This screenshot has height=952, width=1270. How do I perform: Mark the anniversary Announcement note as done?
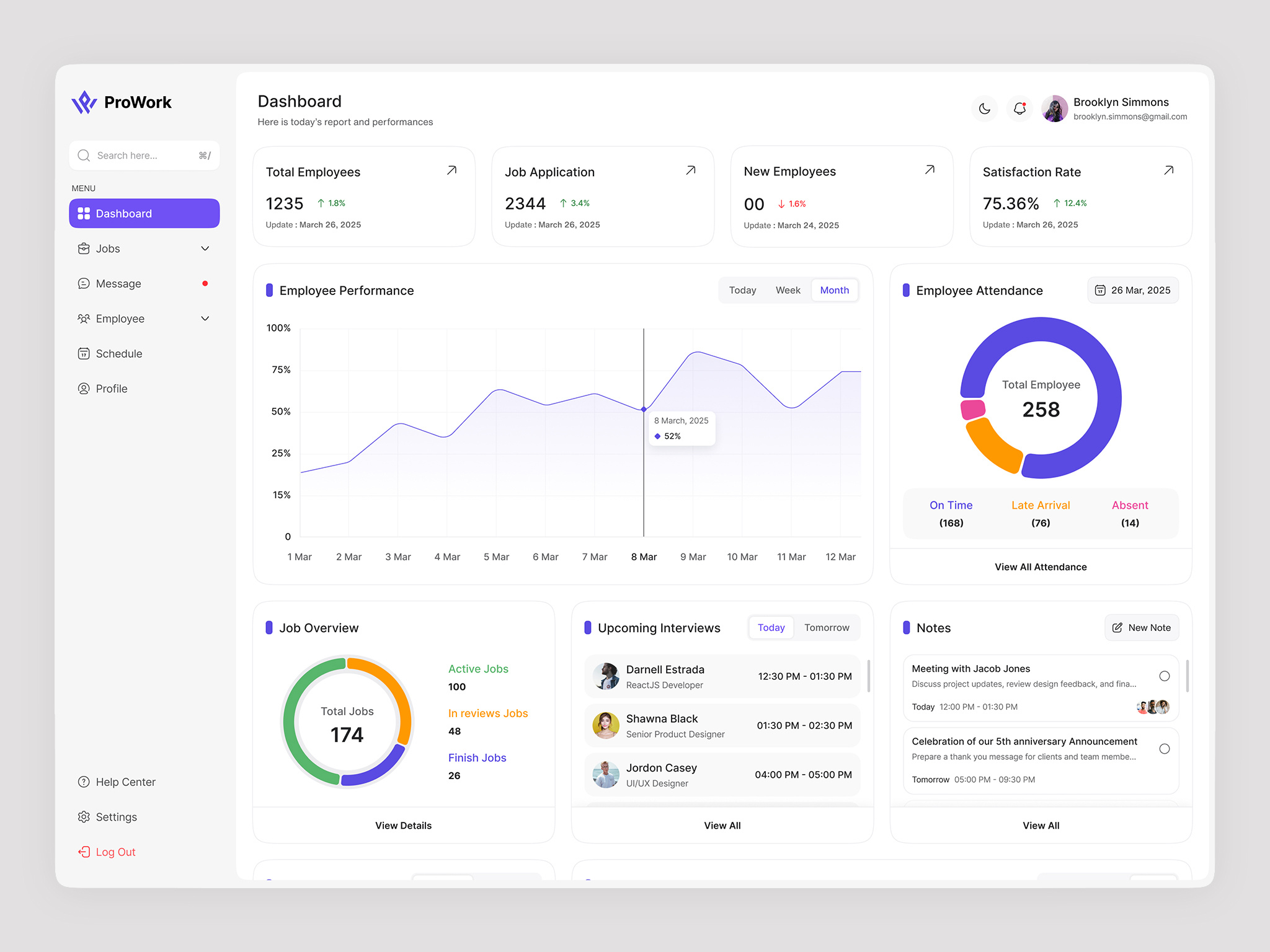(1163, 749)
